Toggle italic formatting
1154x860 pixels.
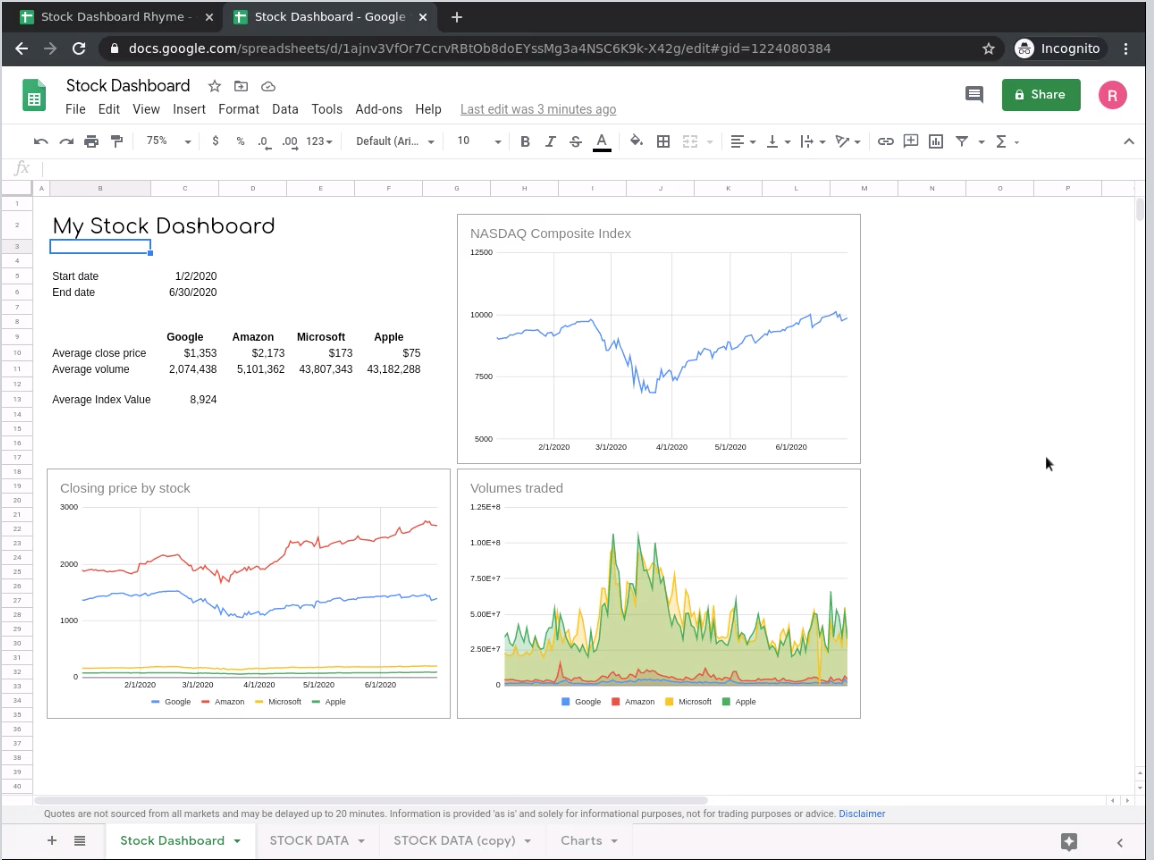click(x=550, y=142)
